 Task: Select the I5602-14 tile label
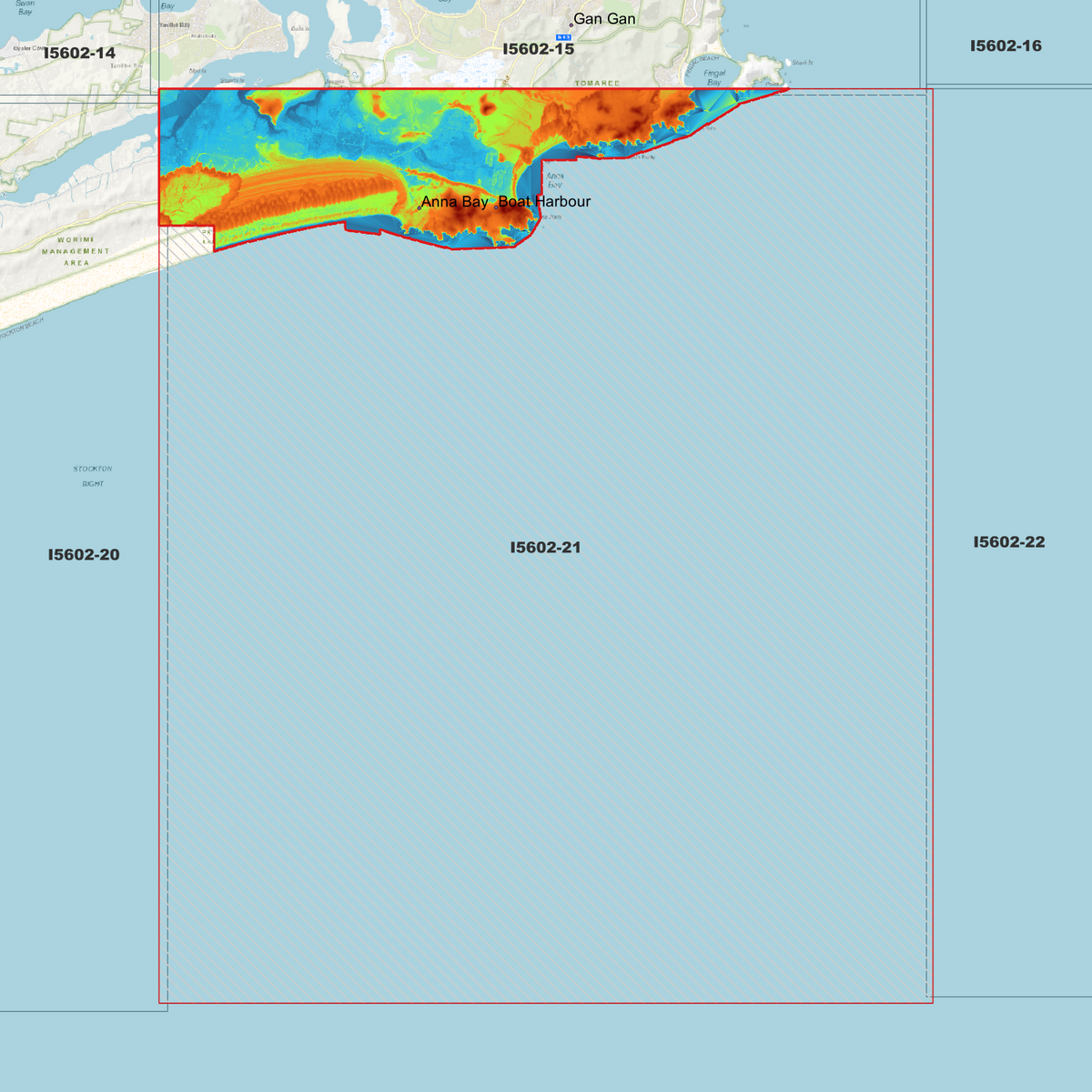[79, 53]
